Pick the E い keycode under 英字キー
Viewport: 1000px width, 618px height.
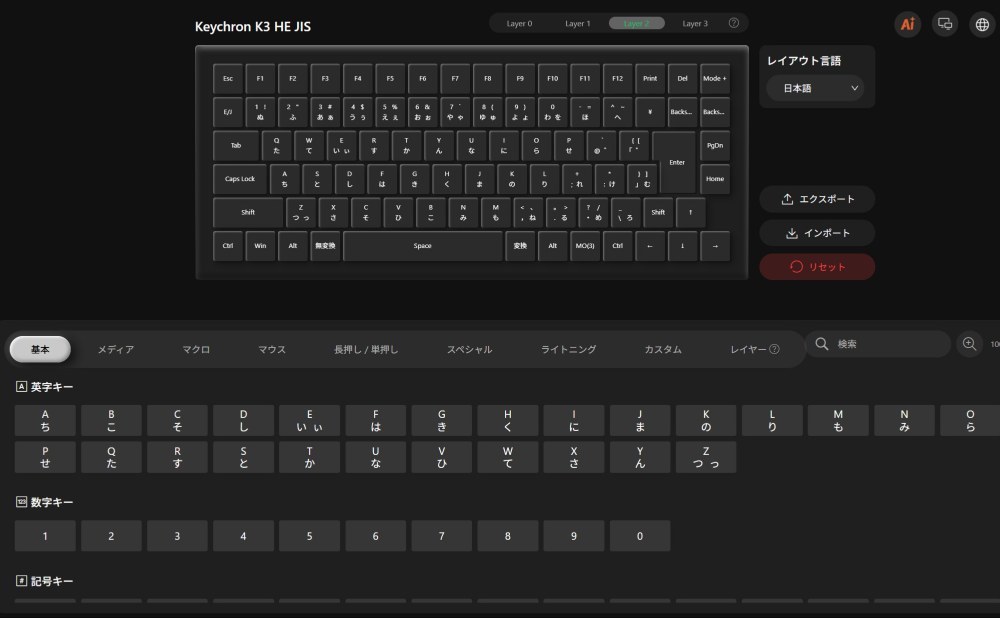(x=309, y=420)
